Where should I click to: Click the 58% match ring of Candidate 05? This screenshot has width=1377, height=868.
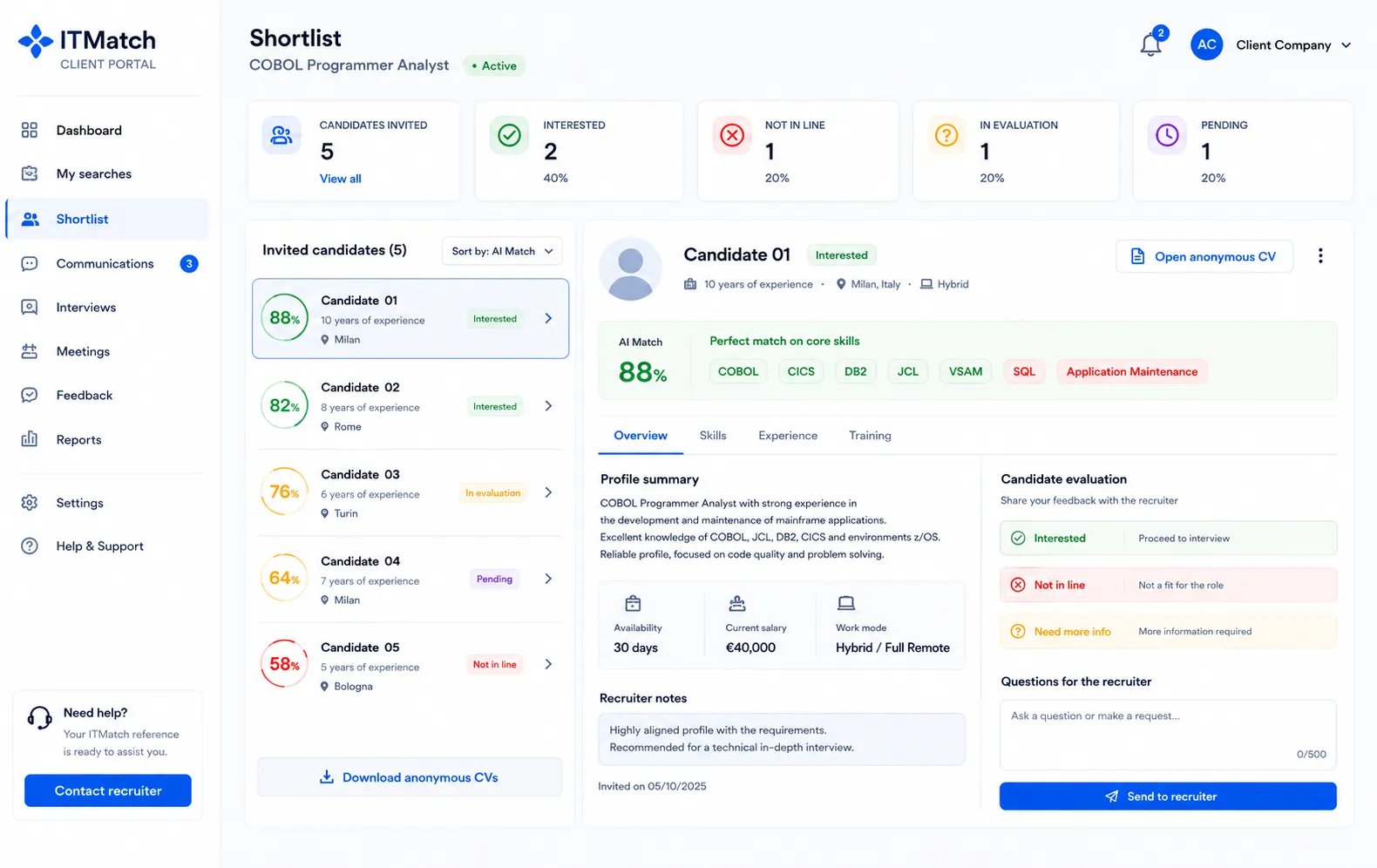pos(284,664)
